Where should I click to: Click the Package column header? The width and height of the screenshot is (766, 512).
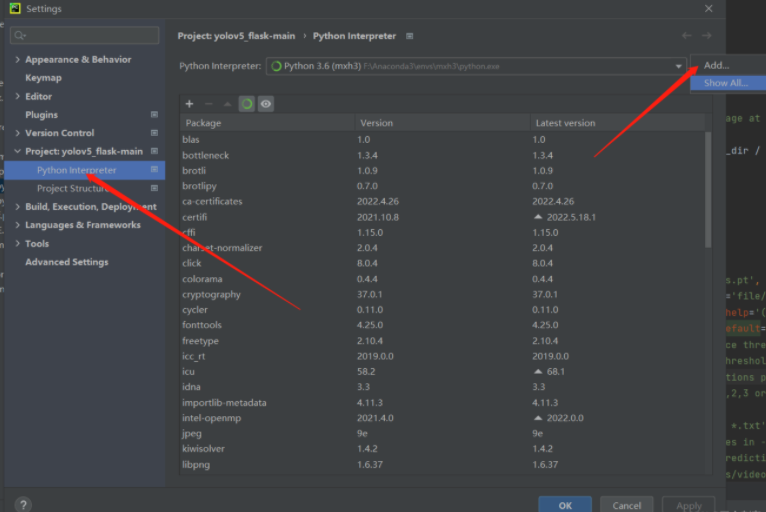click(x=267, y=123)
